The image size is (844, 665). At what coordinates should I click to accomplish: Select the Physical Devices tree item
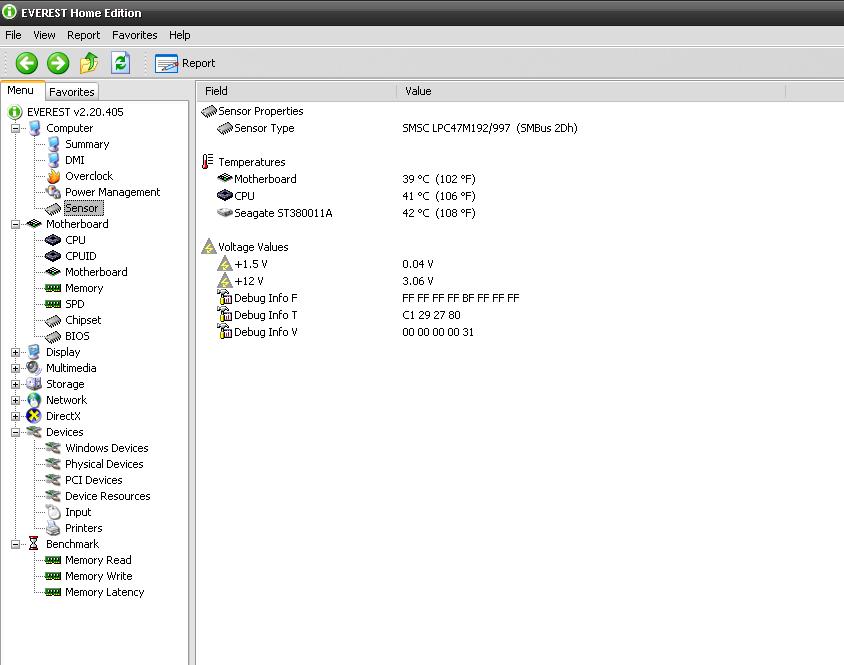click(104, 464)
